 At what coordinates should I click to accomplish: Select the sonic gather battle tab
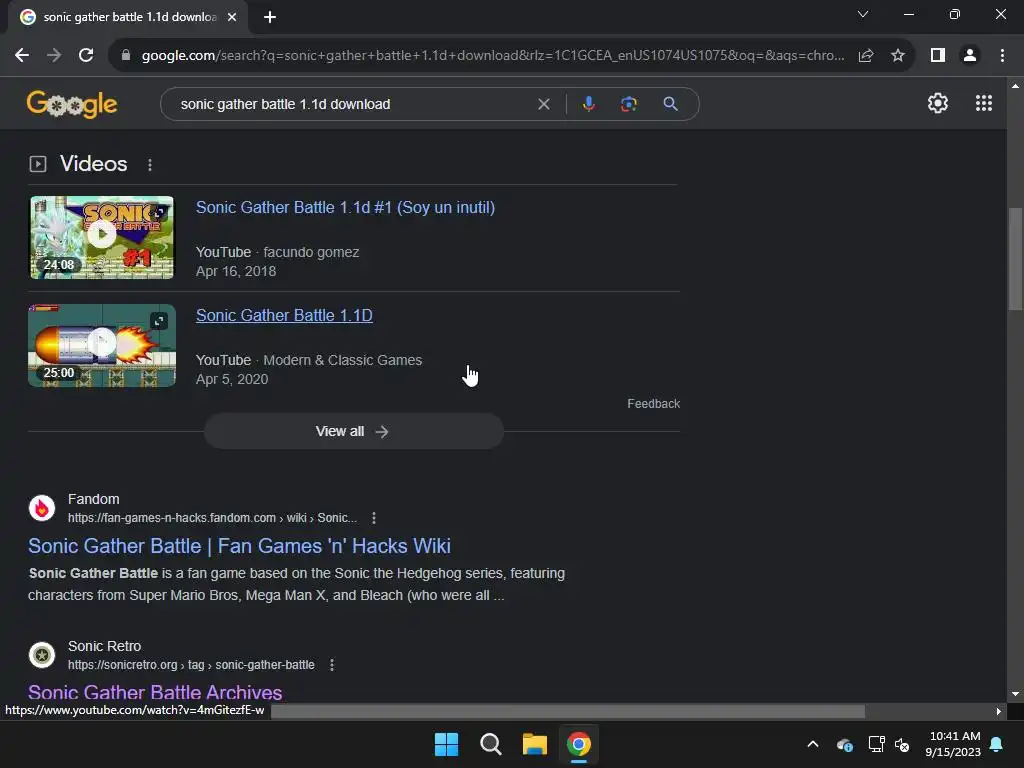click(129, 17)
